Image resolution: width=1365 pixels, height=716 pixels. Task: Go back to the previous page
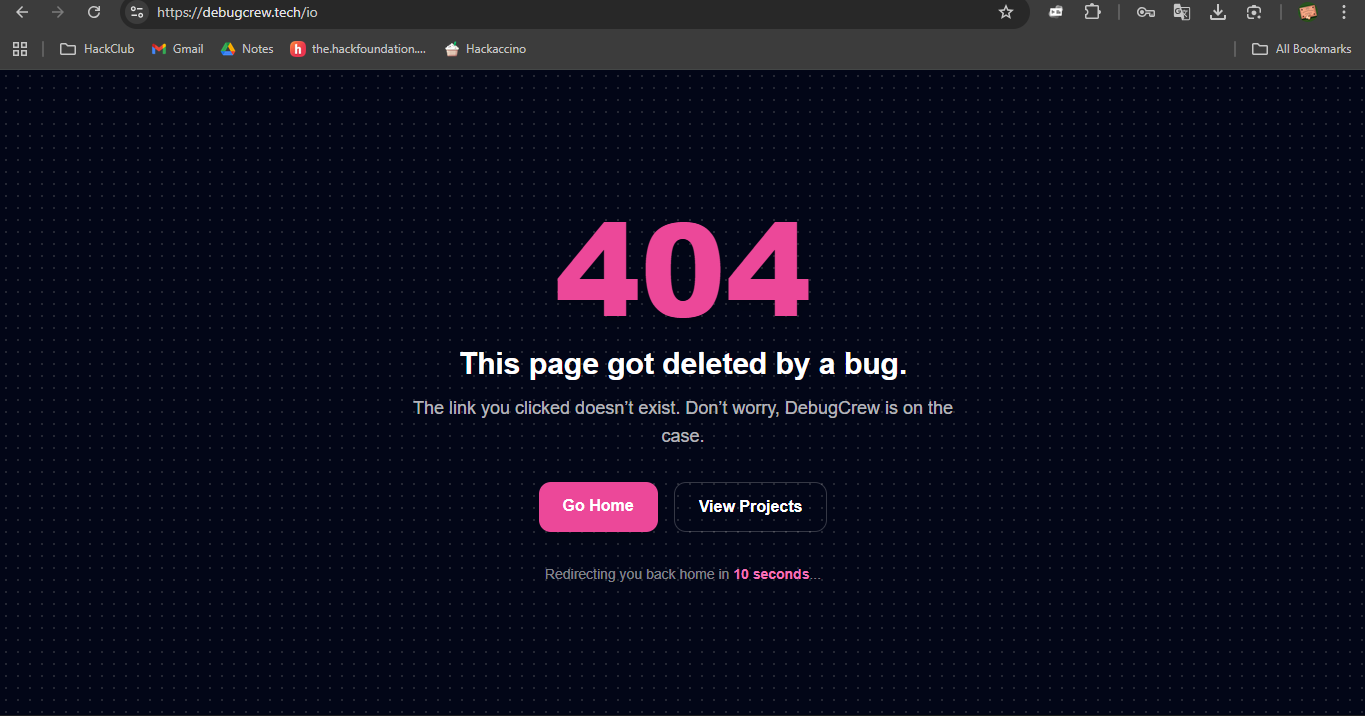click(x=22, y=12)
